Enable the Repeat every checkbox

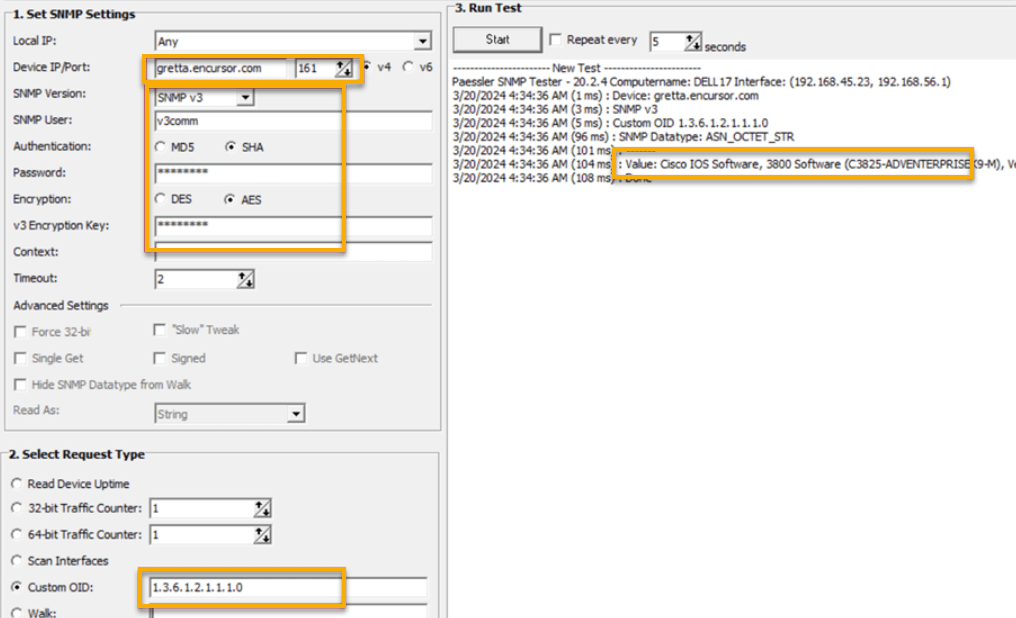[x=555, y=40]
